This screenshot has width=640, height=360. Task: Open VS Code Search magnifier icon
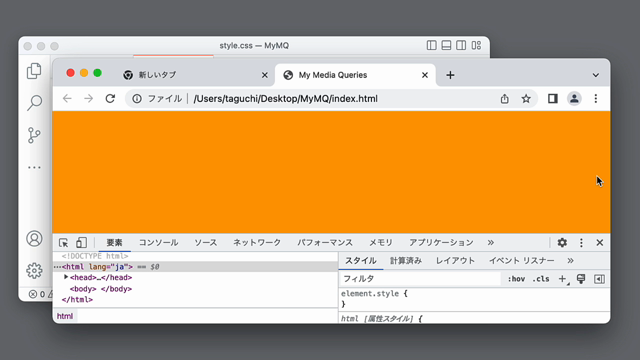tap(34, 103)
